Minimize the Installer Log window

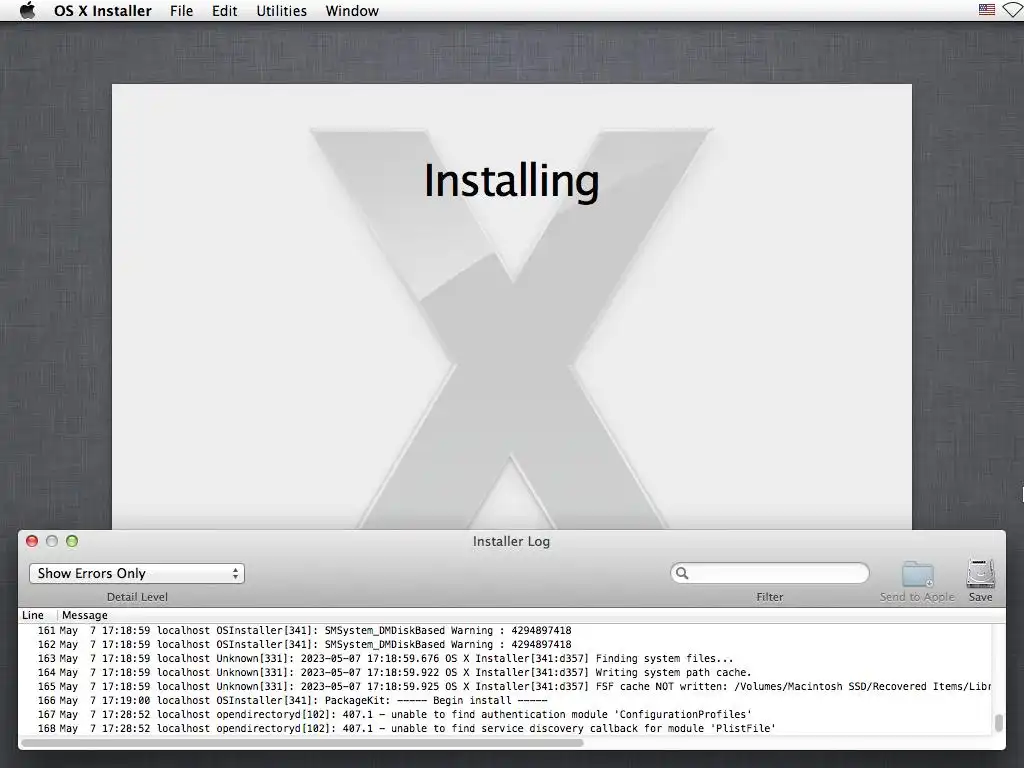[52, 541]
